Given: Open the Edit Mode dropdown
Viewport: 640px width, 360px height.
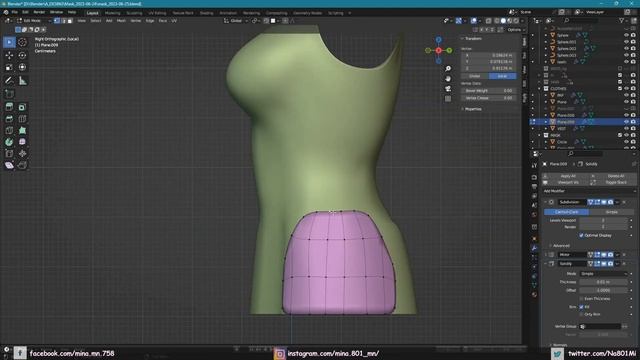Looking at the screenshot, I should tap(33, 20).
